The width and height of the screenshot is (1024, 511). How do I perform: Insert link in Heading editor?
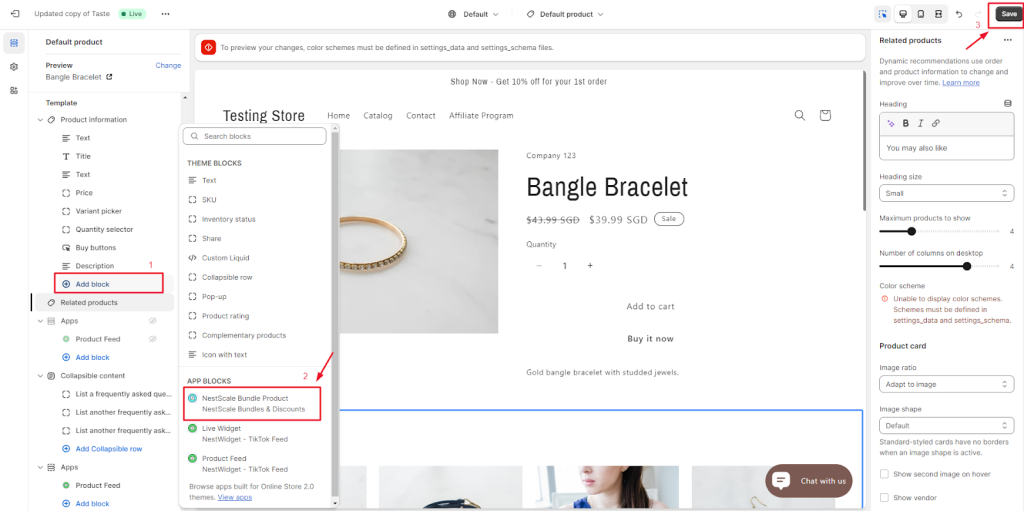tap(935, 123)
